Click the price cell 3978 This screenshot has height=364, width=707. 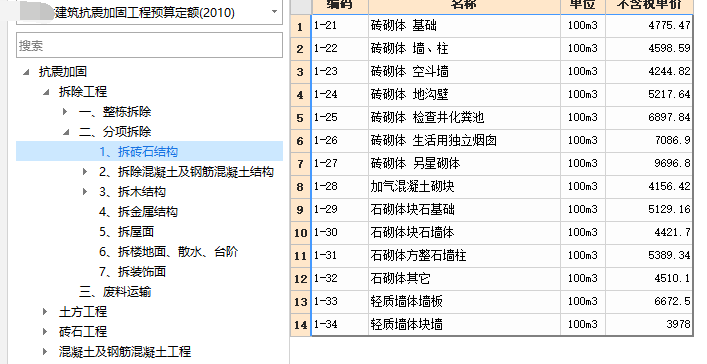(x=649, y=324)
